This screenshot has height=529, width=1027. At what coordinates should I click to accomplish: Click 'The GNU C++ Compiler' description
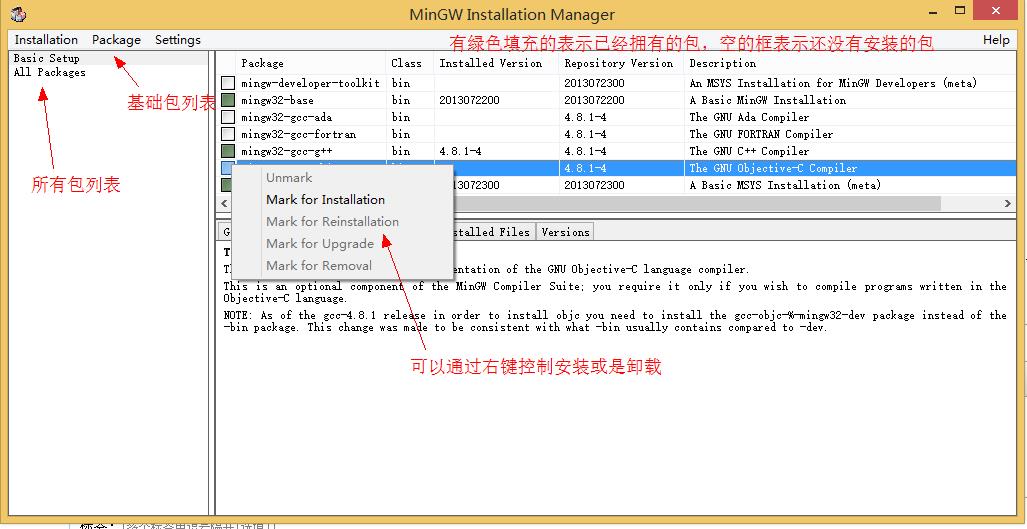[x=749, y=151]
